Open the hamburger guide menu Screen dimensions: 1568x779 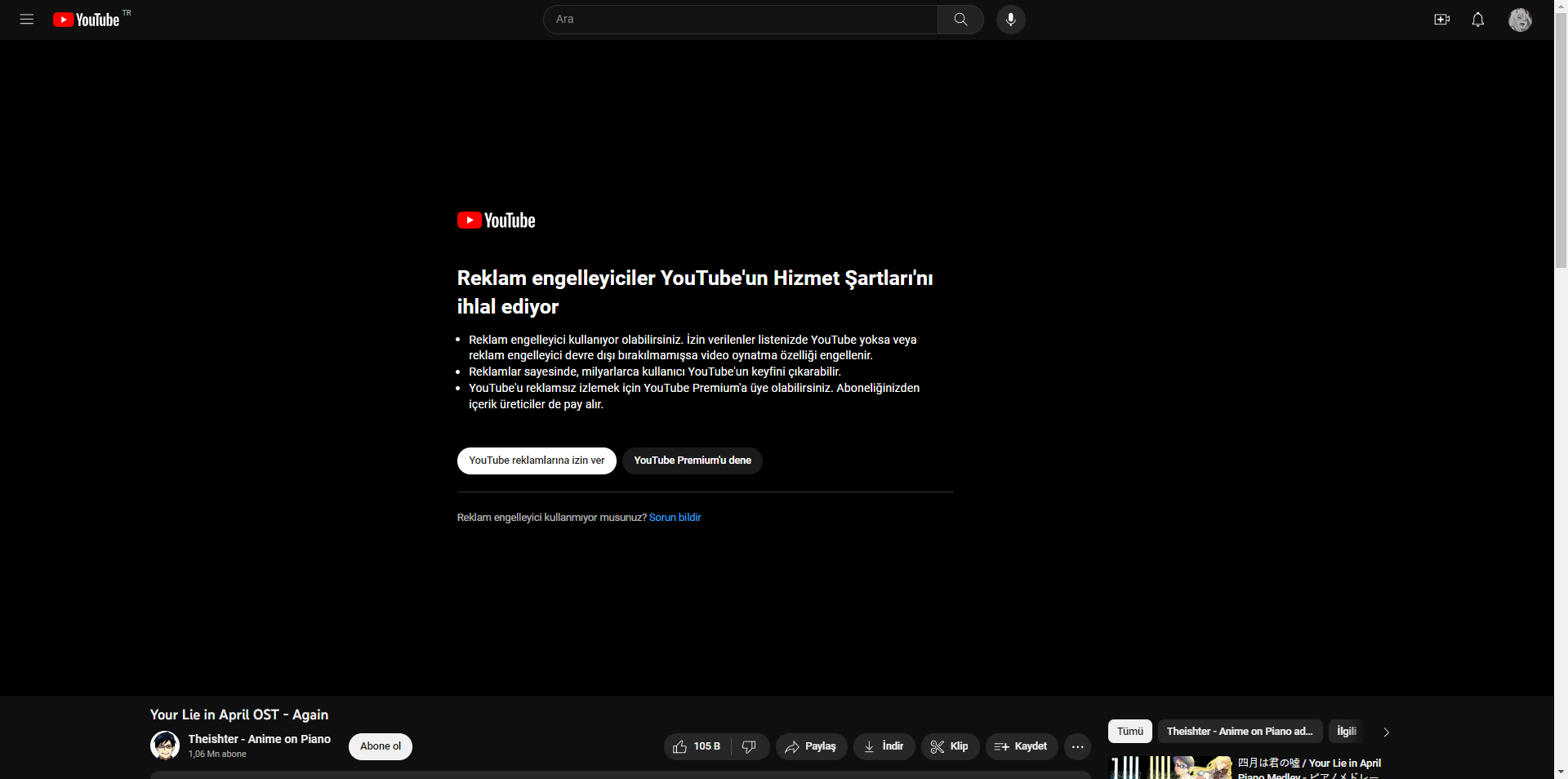point(27,20)
